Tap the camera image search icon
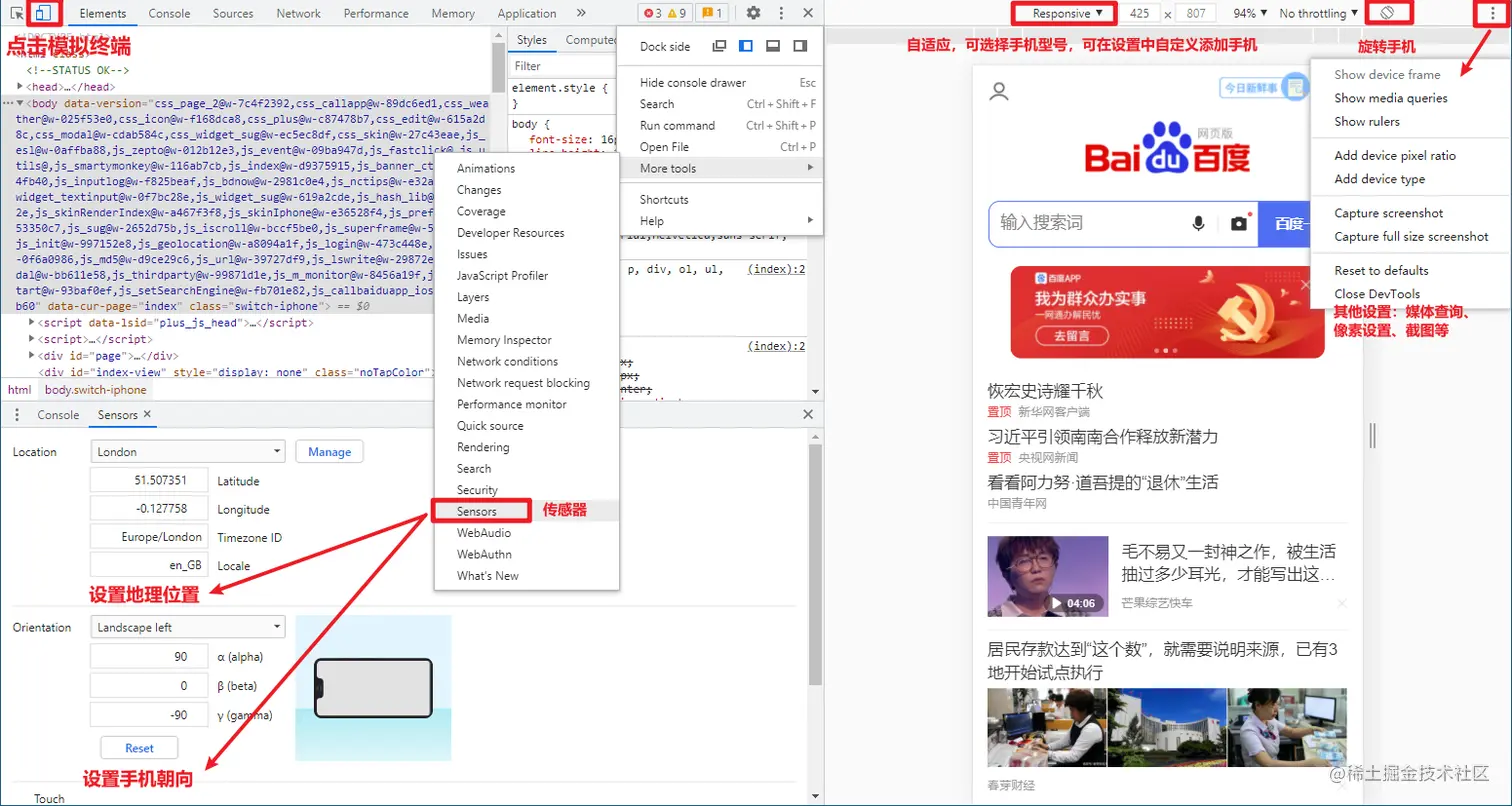 (x=1239, y=223)
